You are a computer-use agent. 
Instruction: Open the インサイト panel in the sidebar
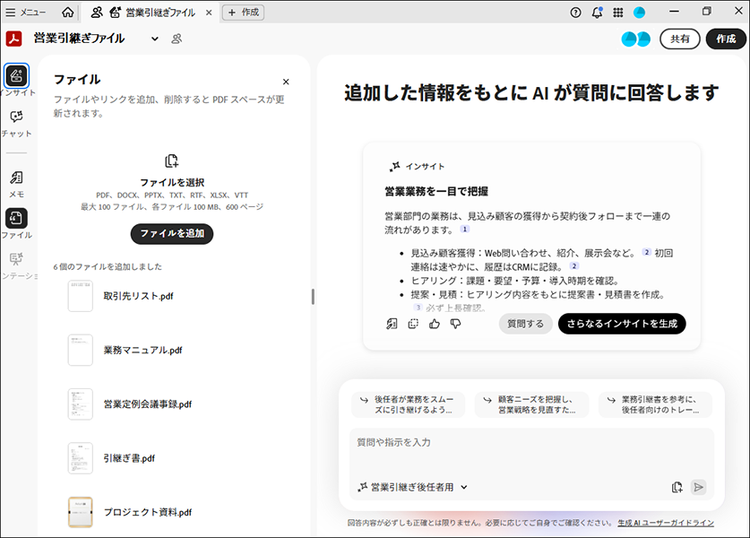point(17,76)
